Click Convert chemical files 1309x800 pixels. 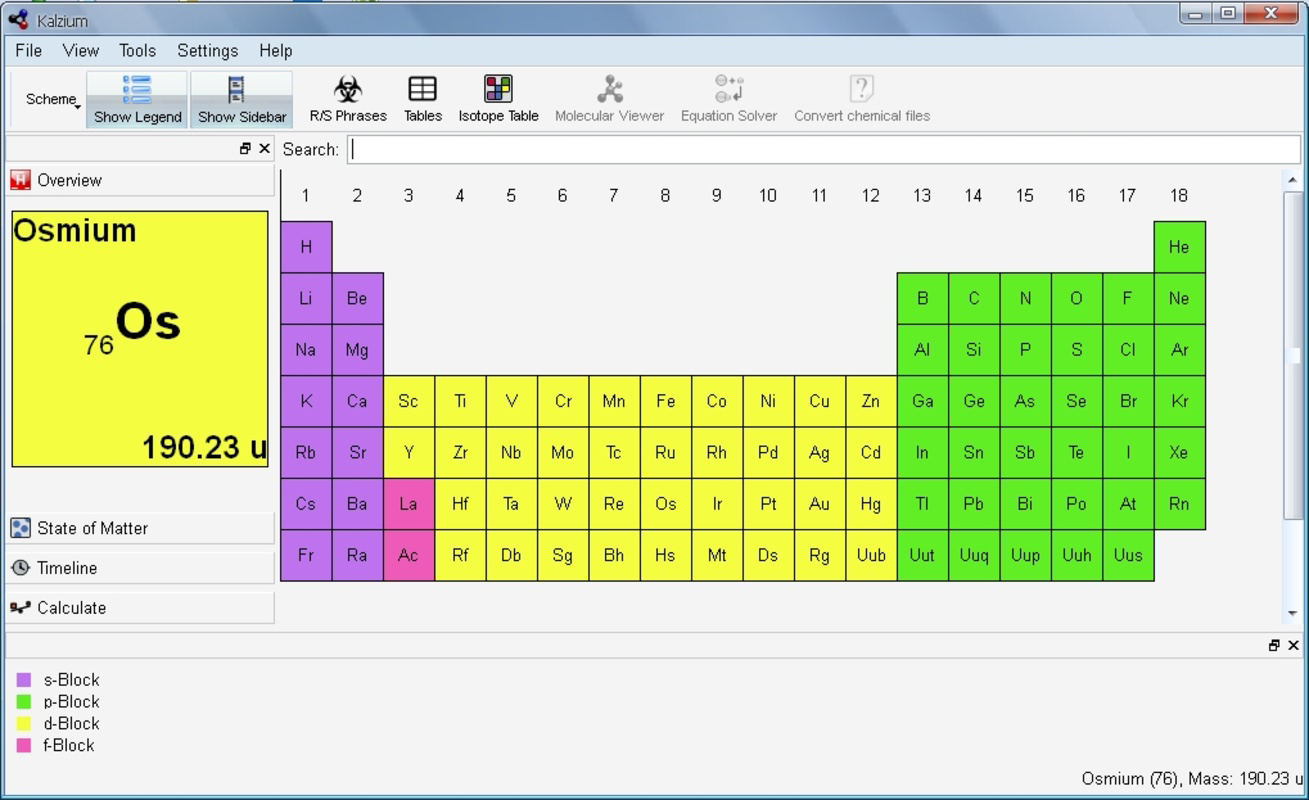pyautogui.click(x=862, y=99)
